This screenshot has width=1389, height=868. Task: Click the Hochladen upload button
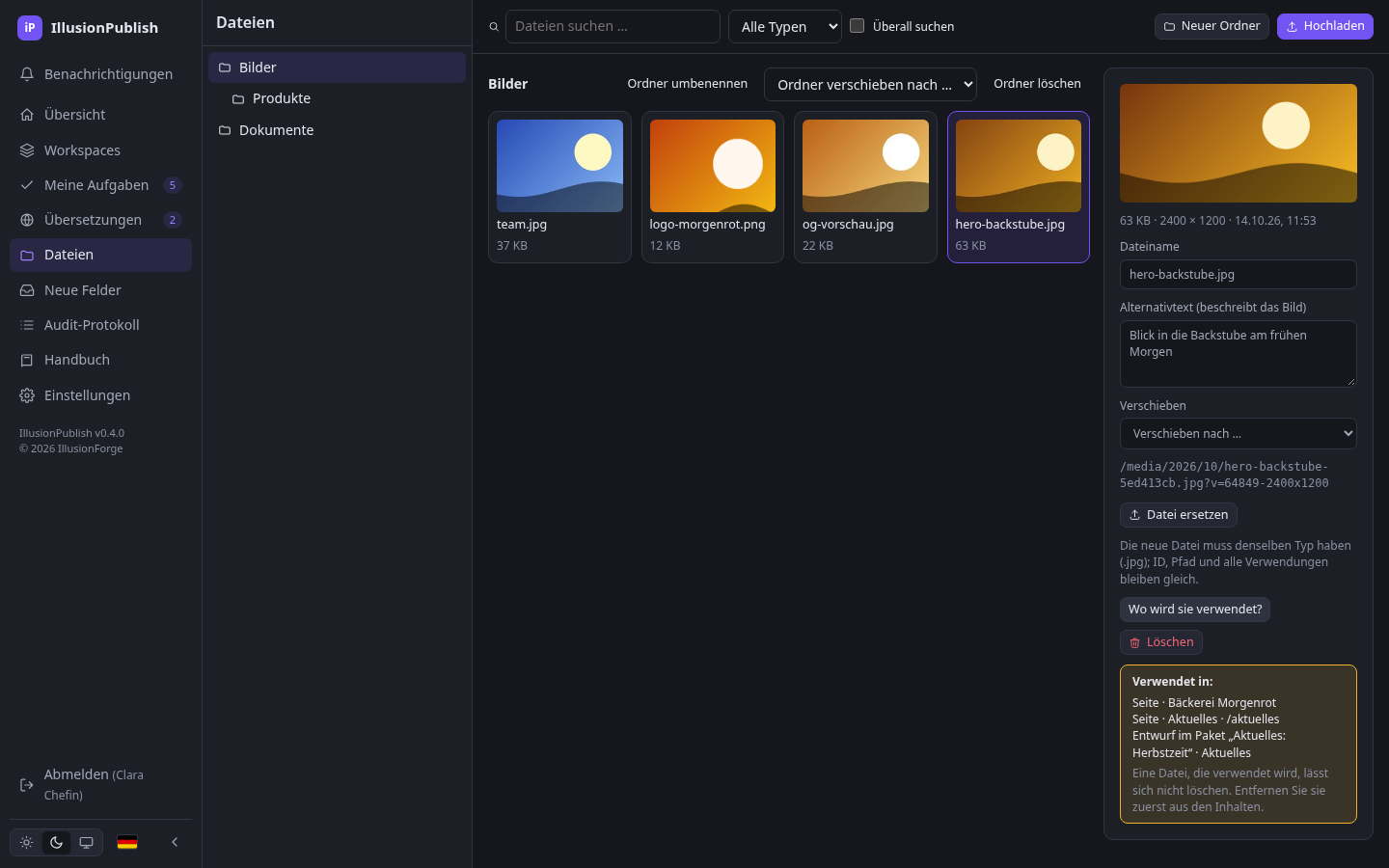pos(1325,27)
